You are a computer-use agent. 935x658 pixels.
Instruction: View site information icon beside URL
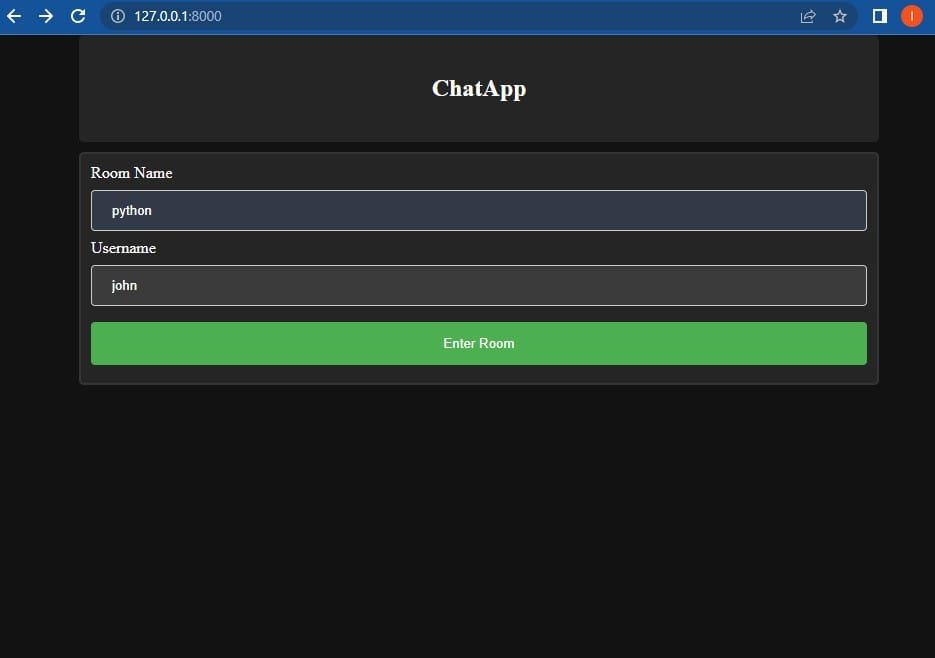117,16
